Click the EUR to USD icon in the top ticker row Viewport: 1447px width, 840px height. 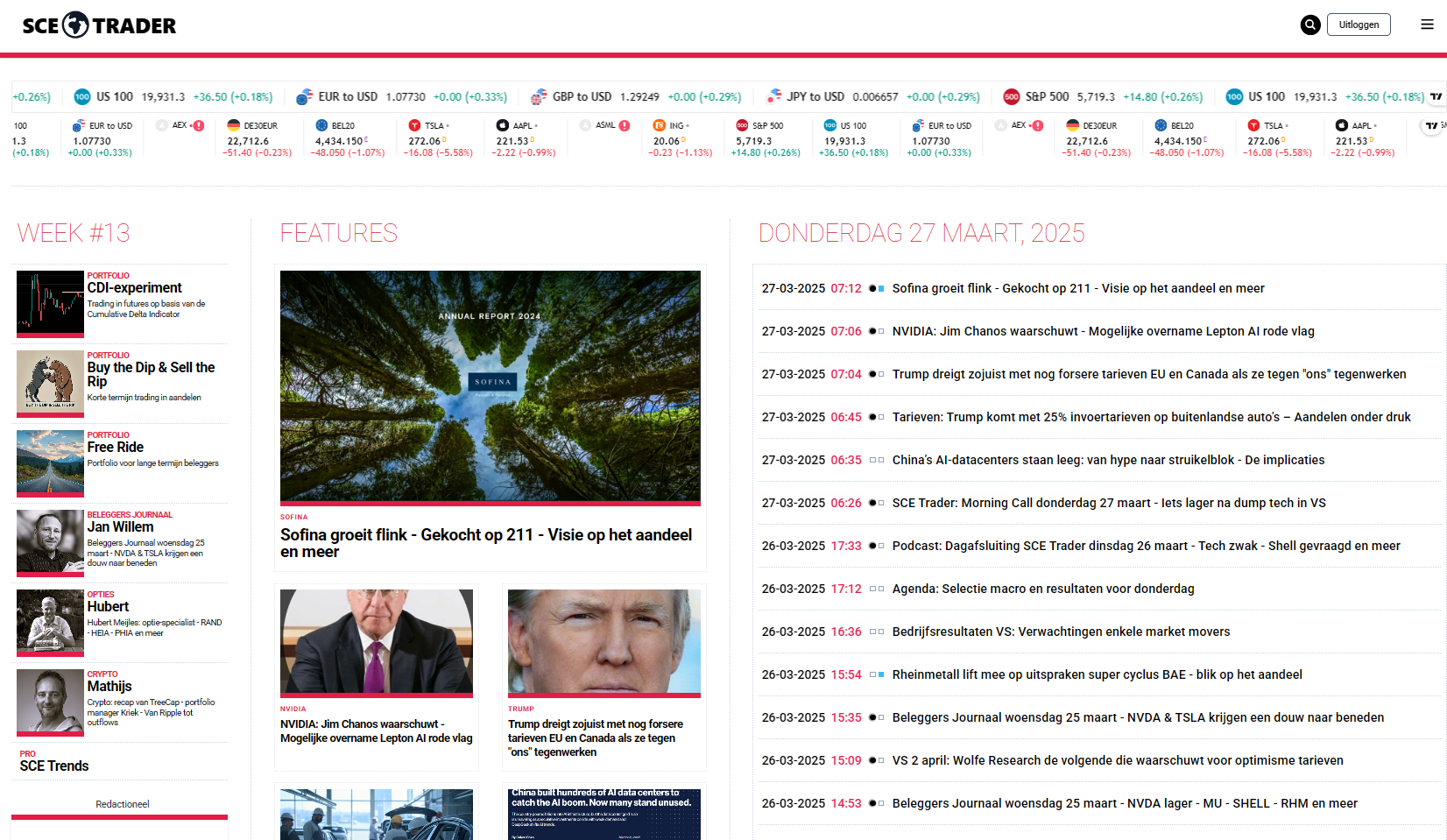point(305,96)
